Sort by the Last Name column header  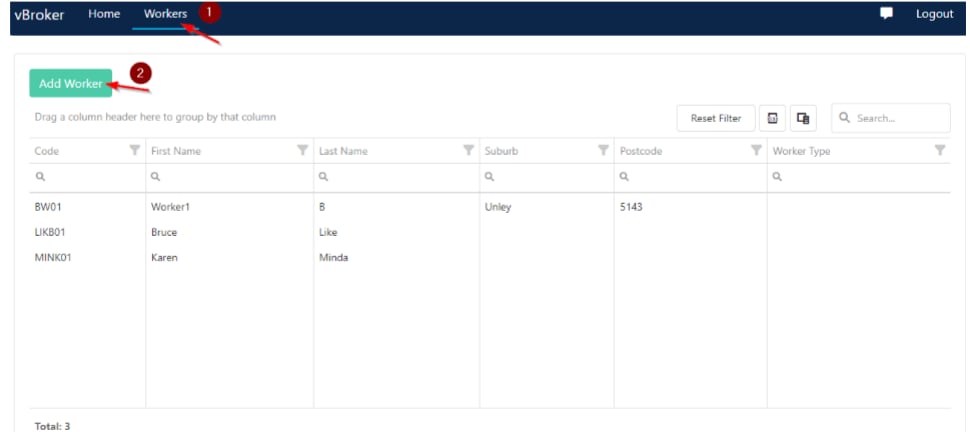(343, 151)
